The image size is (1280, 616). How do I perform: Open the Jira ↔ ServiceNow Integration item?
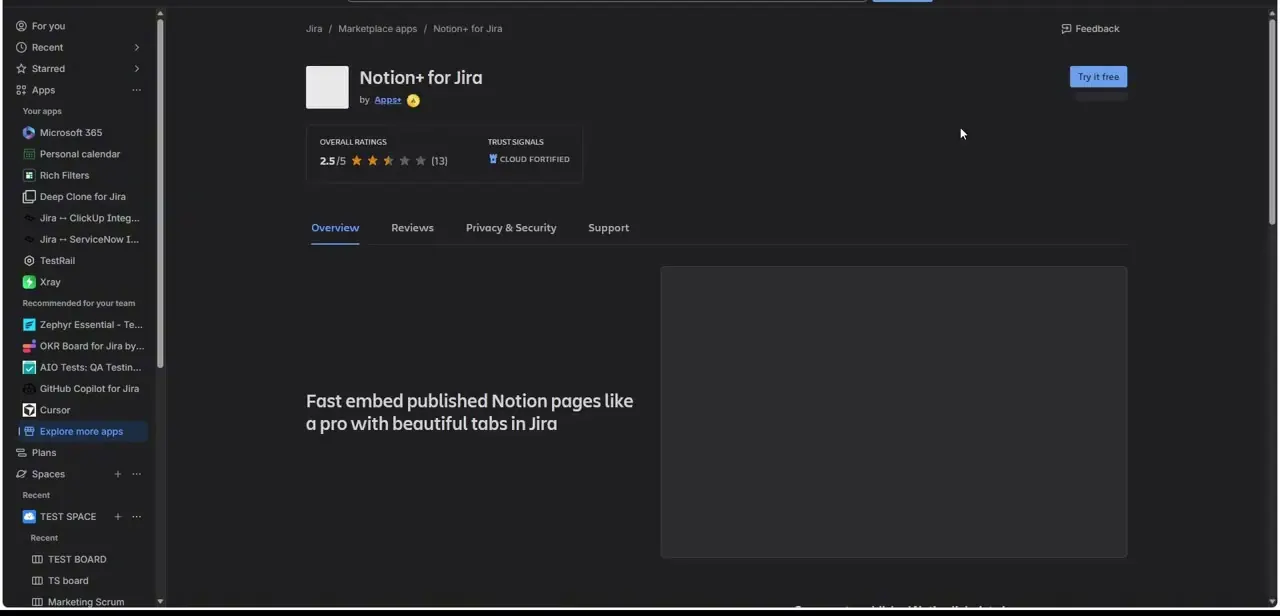(x=84, y=240)
